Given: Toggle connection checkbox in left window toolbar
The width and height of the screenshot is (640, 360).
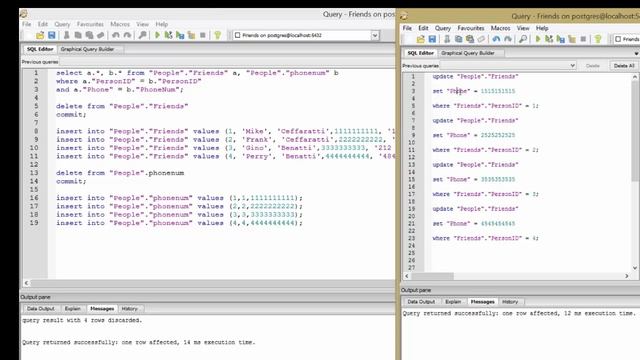Looking at the screenshot, I should pos(238,36).
